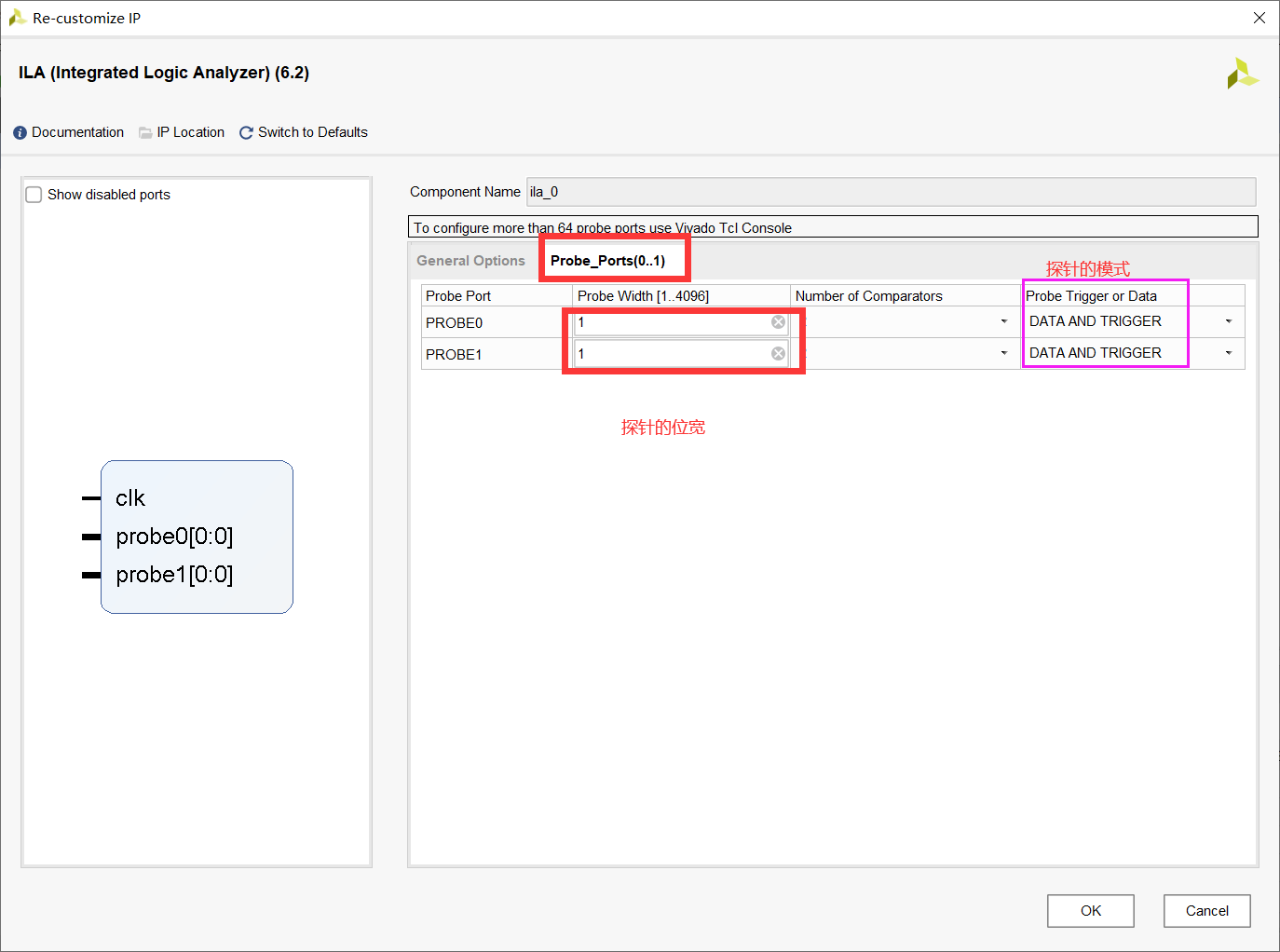1280x952 pixels.
Task: Click the probe1[0:0] port in the symbol
Action: tap(174, 575)
